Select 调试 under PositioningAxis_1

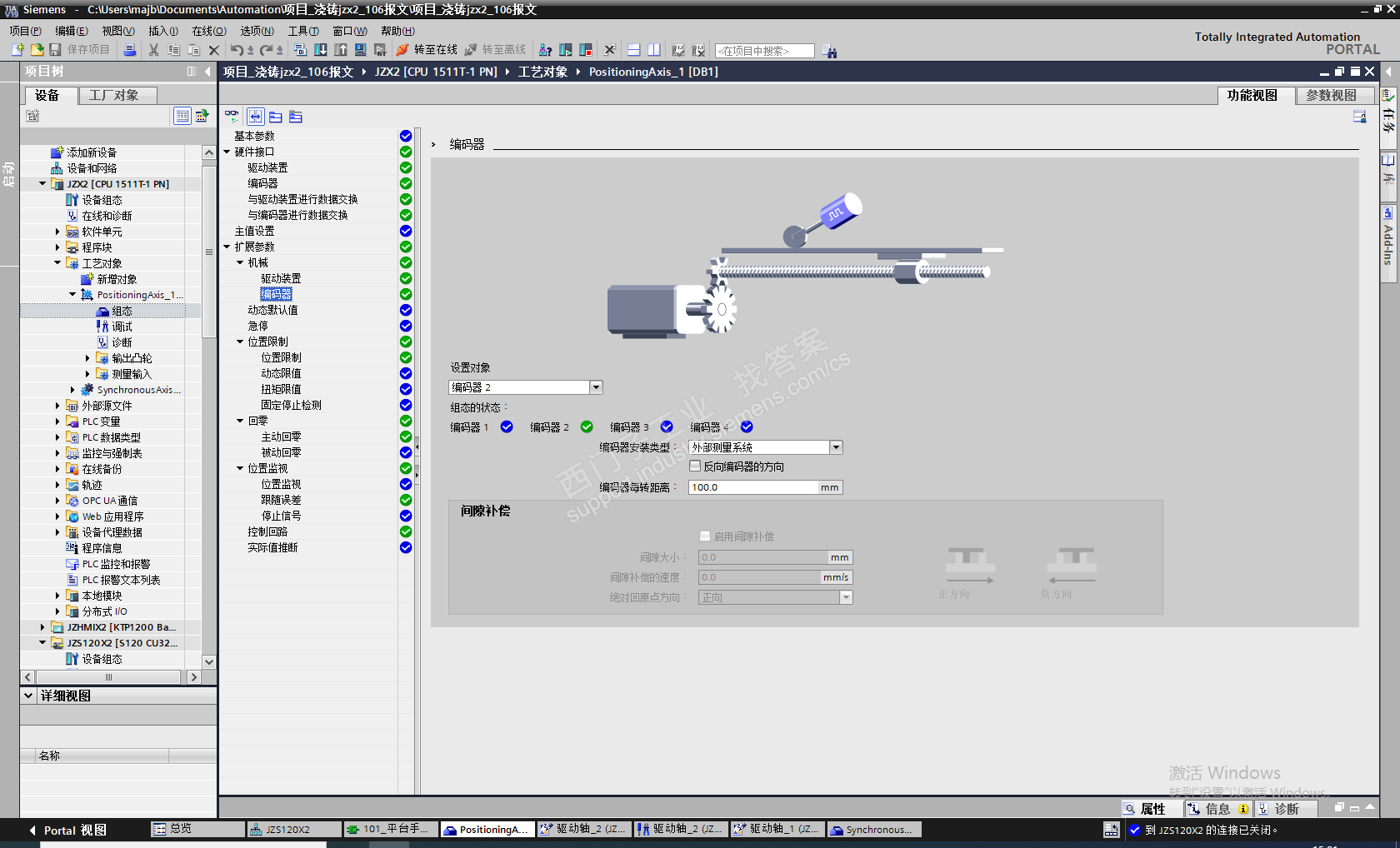point(122,327)
